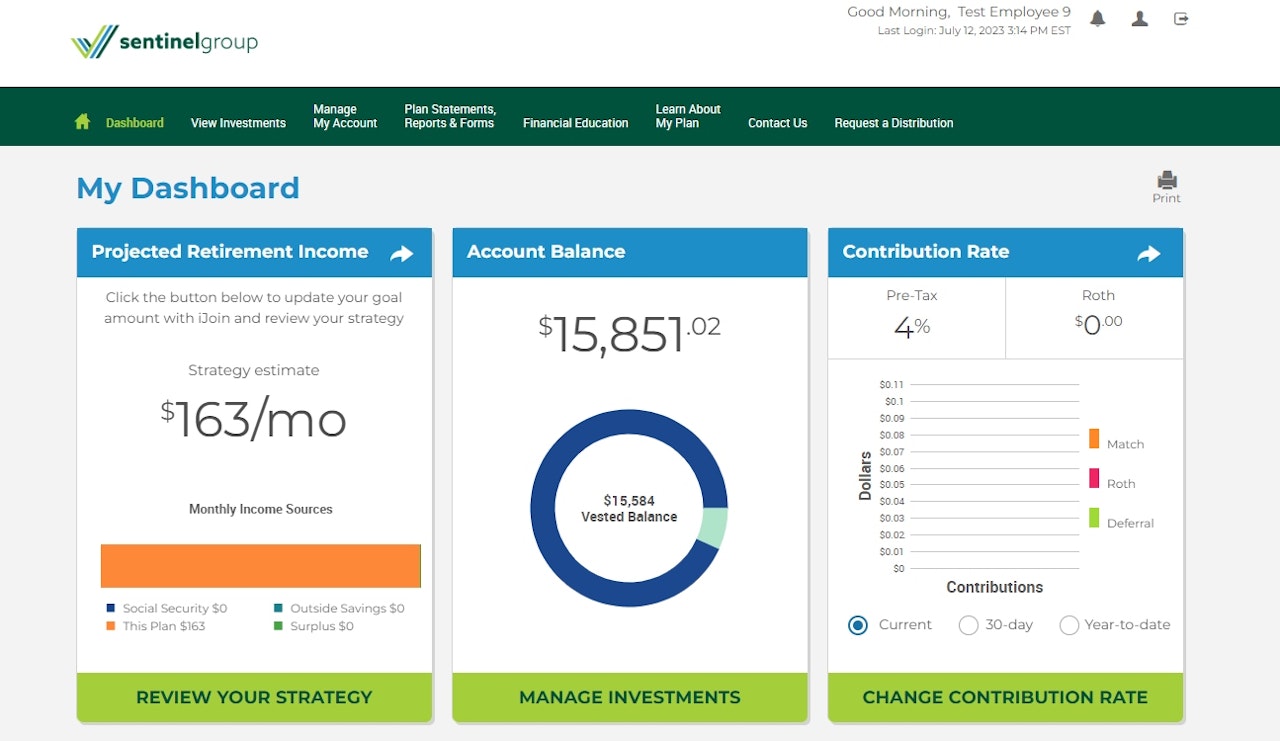
Task: Click the orange Match legend swatch
Action: tap(1094, 439)
